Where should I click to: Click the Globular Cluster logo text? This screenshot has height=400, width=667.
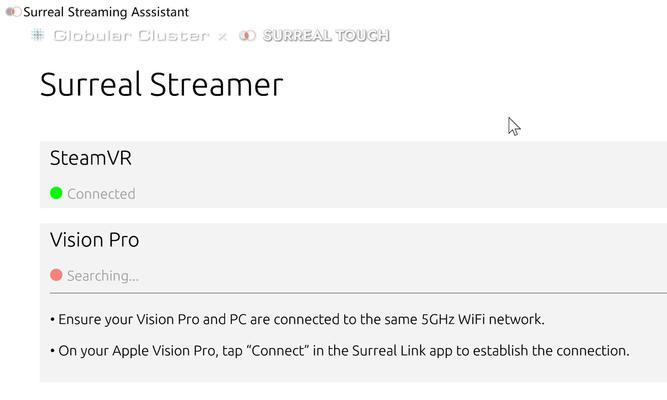[131, 35]
